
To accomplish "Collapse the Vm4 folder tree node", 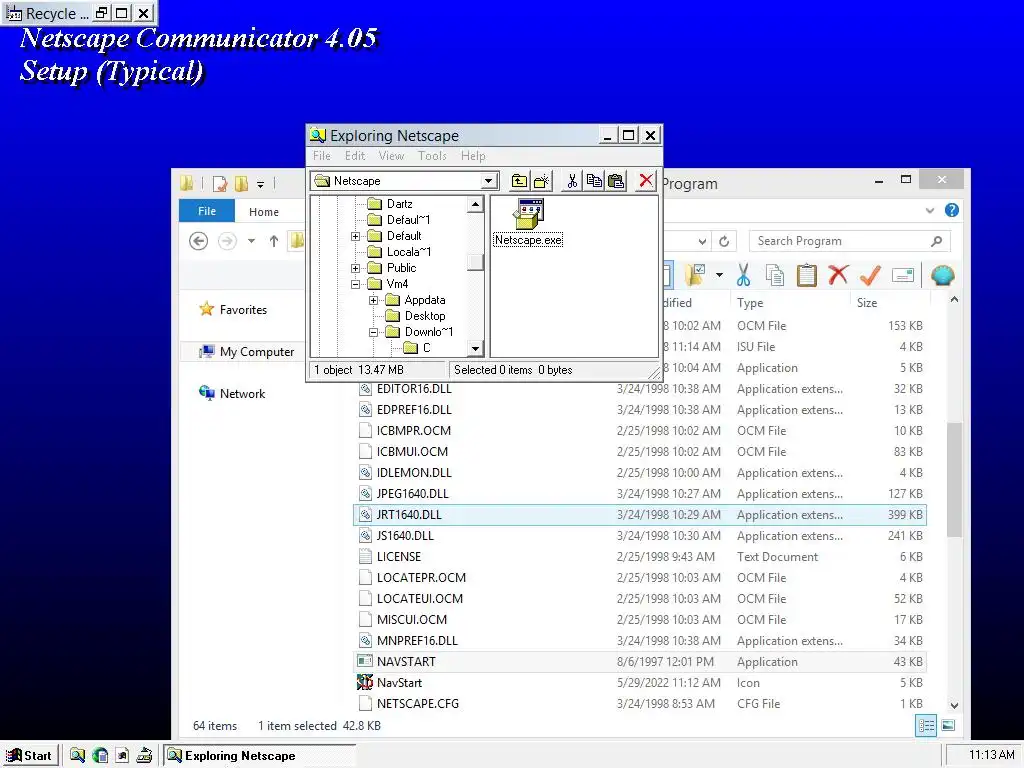I will (355, 284).
